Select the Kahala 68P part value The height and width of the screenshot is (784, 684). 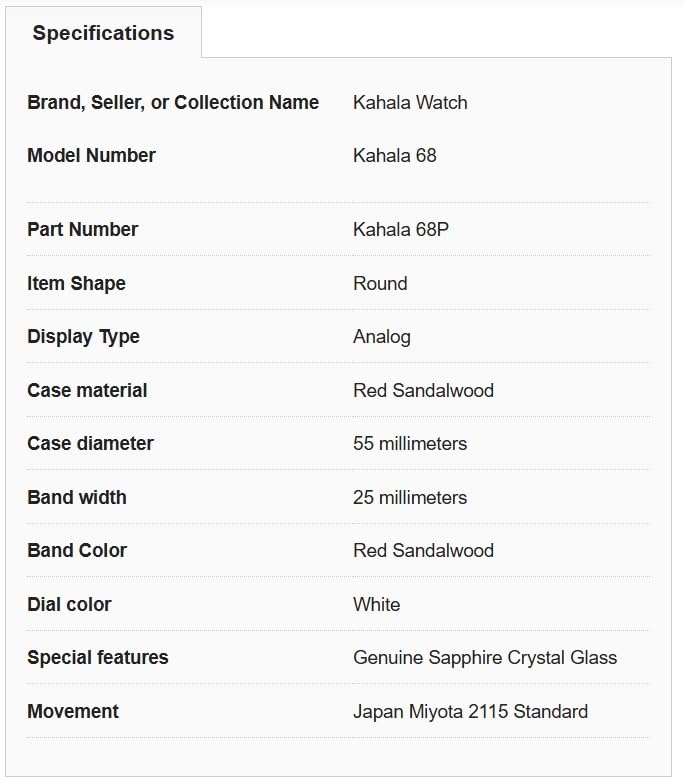pyautogui.click(x=401, y=229)
